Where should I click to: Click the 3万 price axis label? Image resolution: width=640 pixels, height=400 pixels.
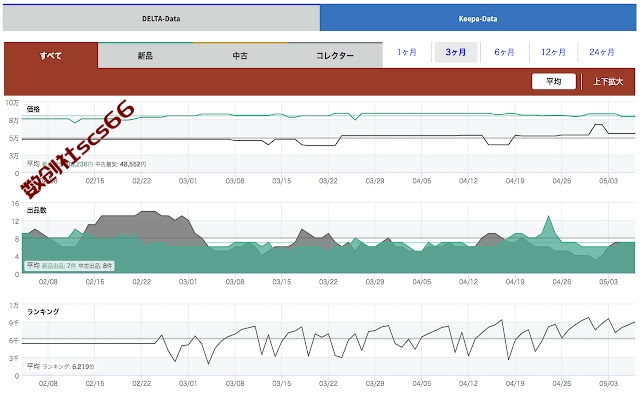click(x=14, y=156)
